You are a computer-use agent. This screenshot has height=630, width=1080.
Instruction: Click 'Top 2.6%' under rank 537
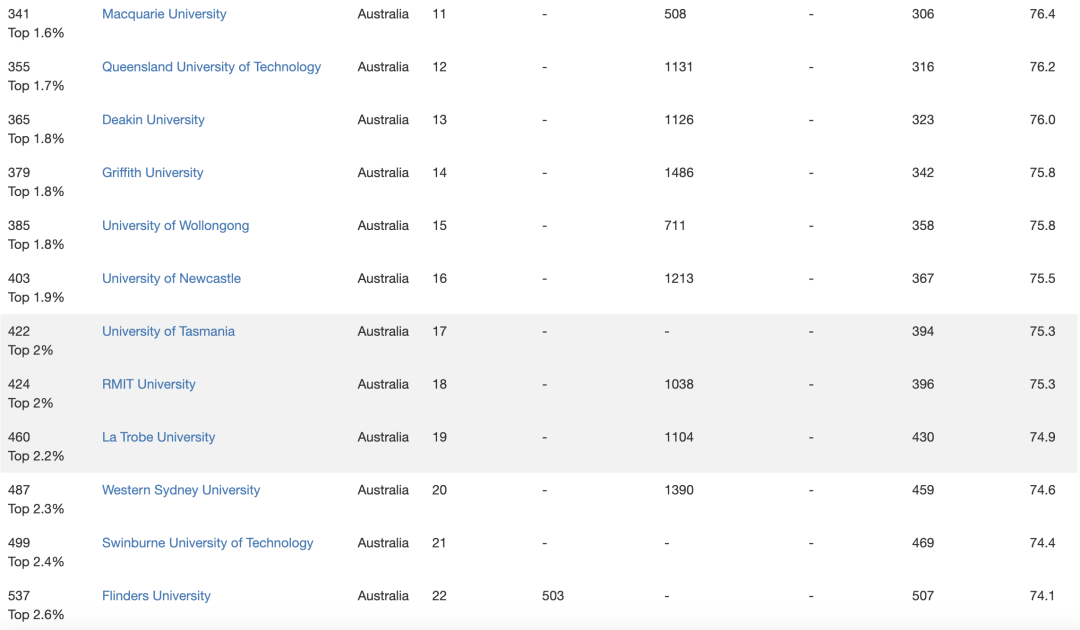click(x=36, y=615)
